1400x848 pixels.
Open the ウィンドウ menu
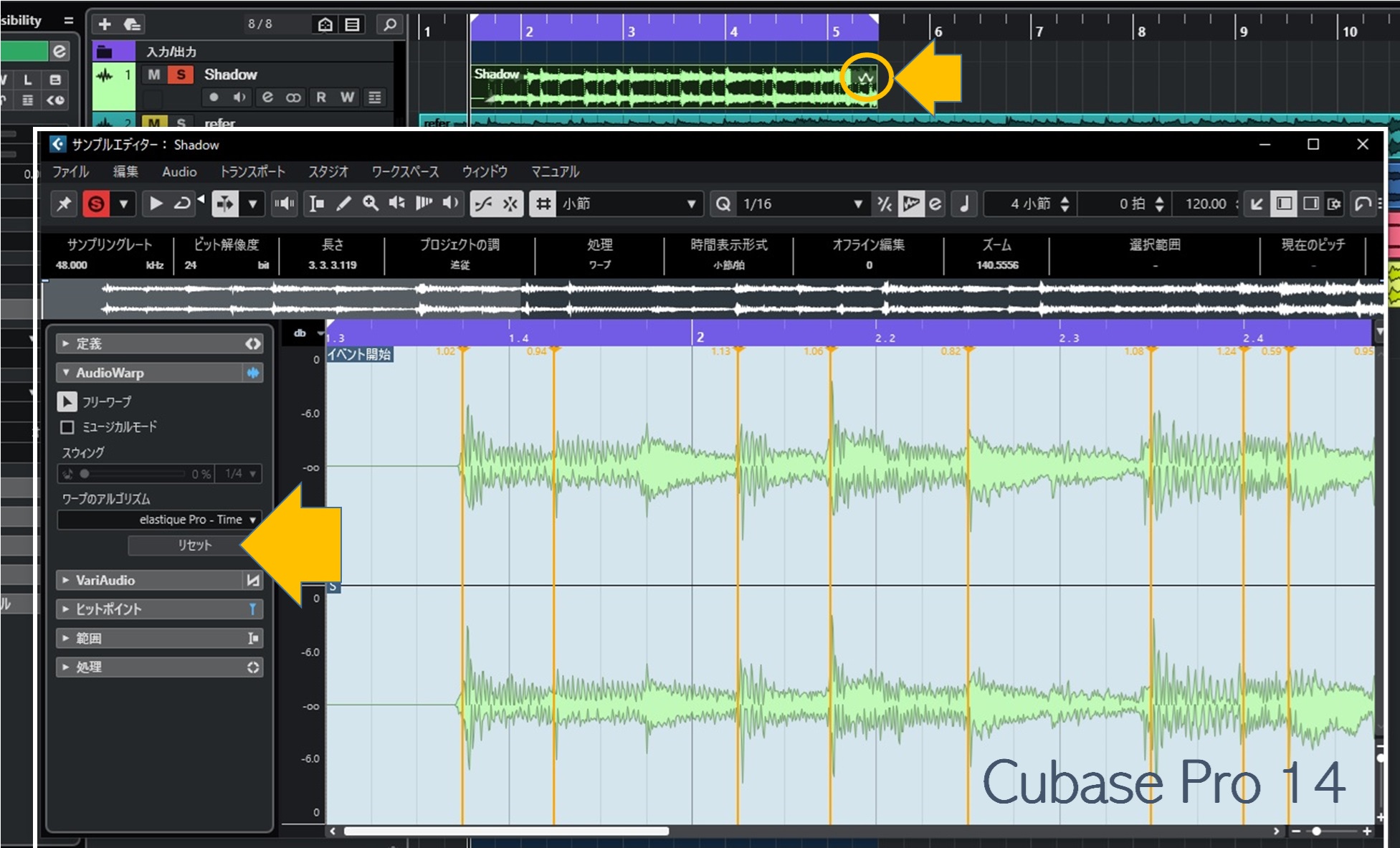tap(485, 172)
